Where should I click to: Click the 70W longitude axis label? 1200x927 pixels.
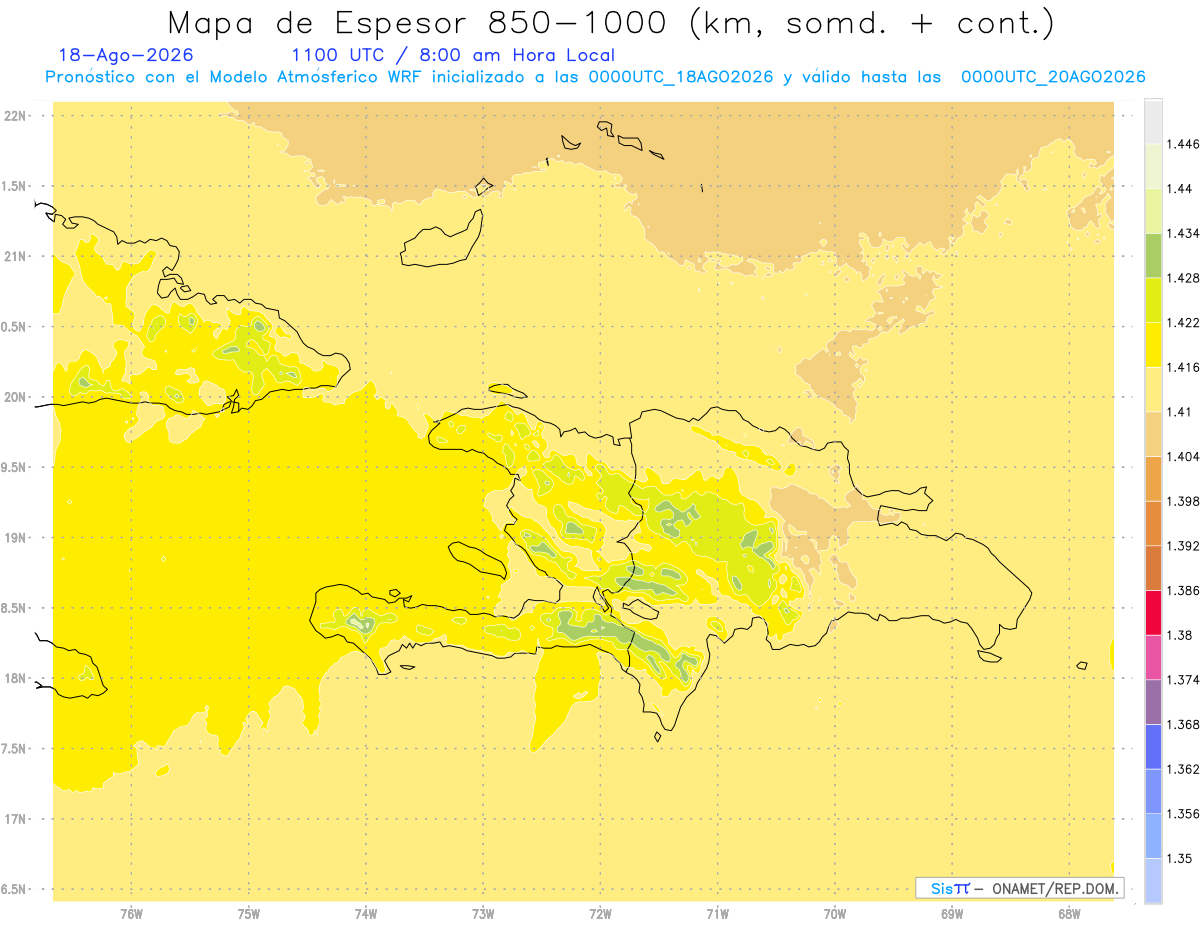(835, 914)
